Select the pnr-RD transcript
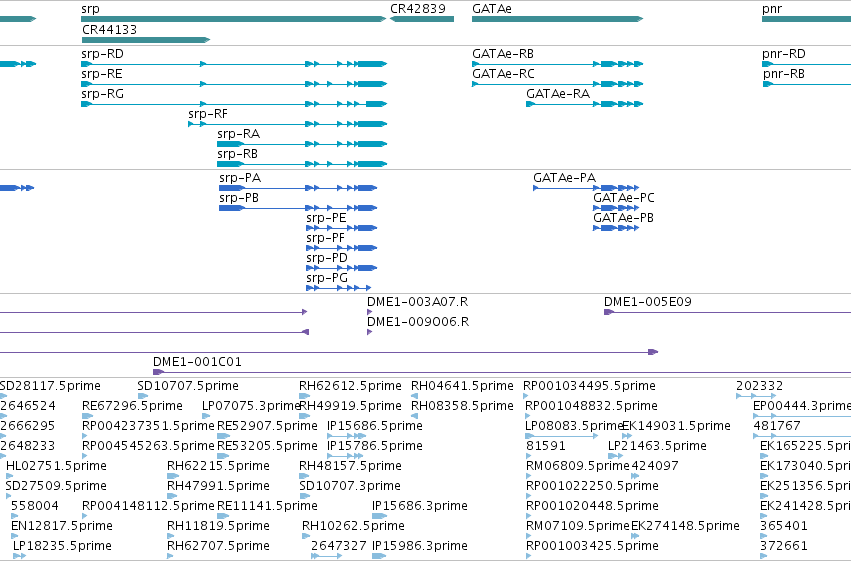 point(806,64)
